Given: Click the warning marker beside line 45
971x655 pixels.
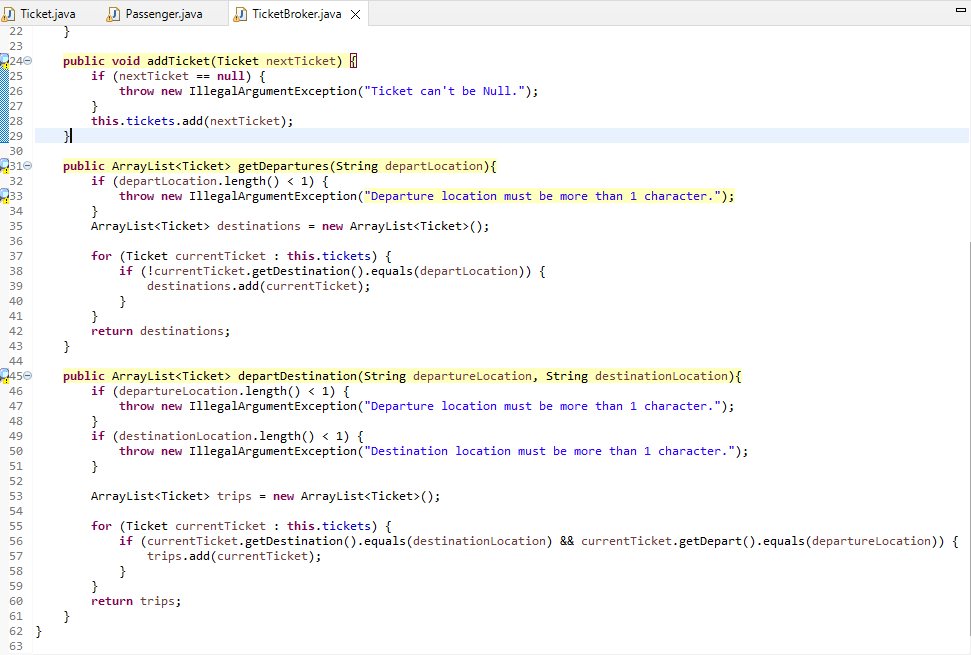Looking at the screenshot, I should coord(4,375).
